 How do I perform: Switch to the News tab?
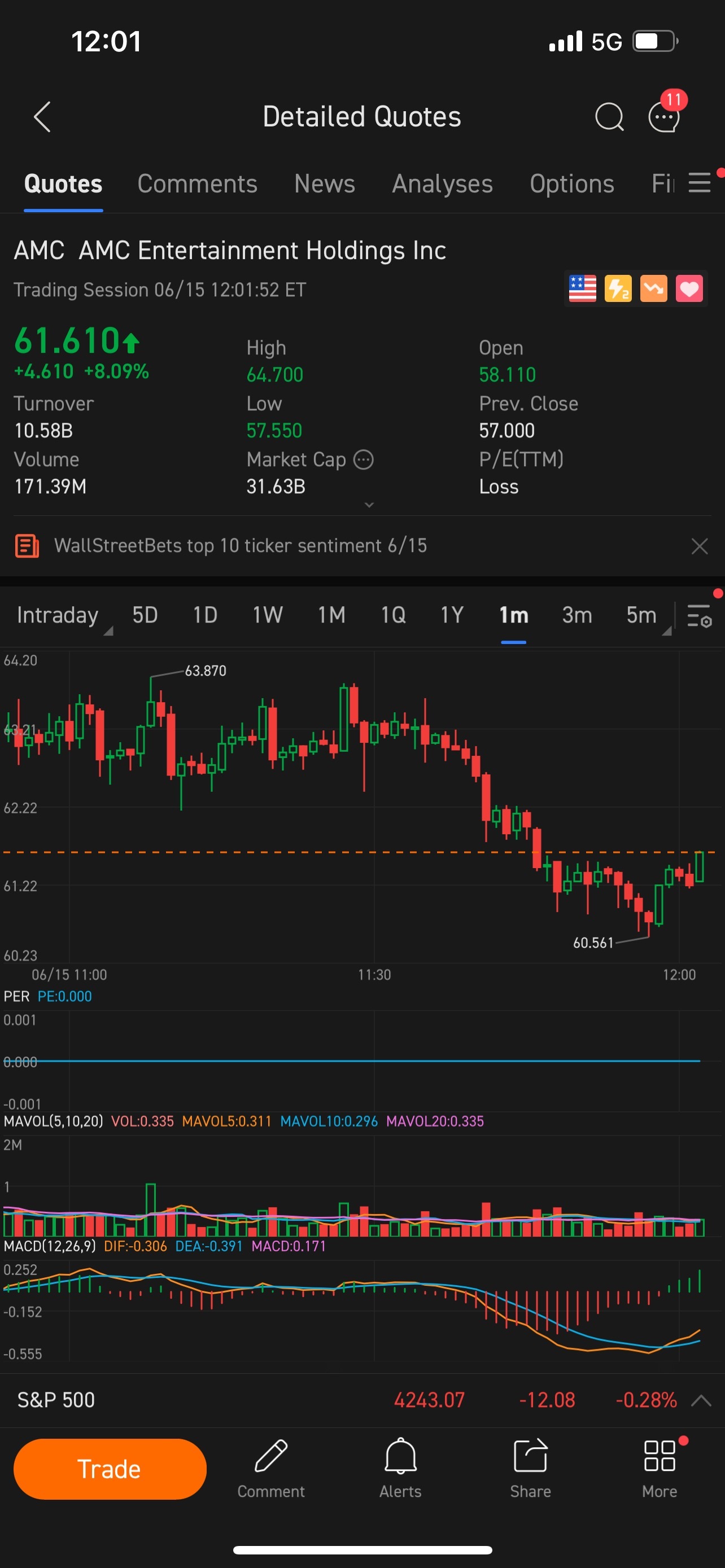coord(325,184)
